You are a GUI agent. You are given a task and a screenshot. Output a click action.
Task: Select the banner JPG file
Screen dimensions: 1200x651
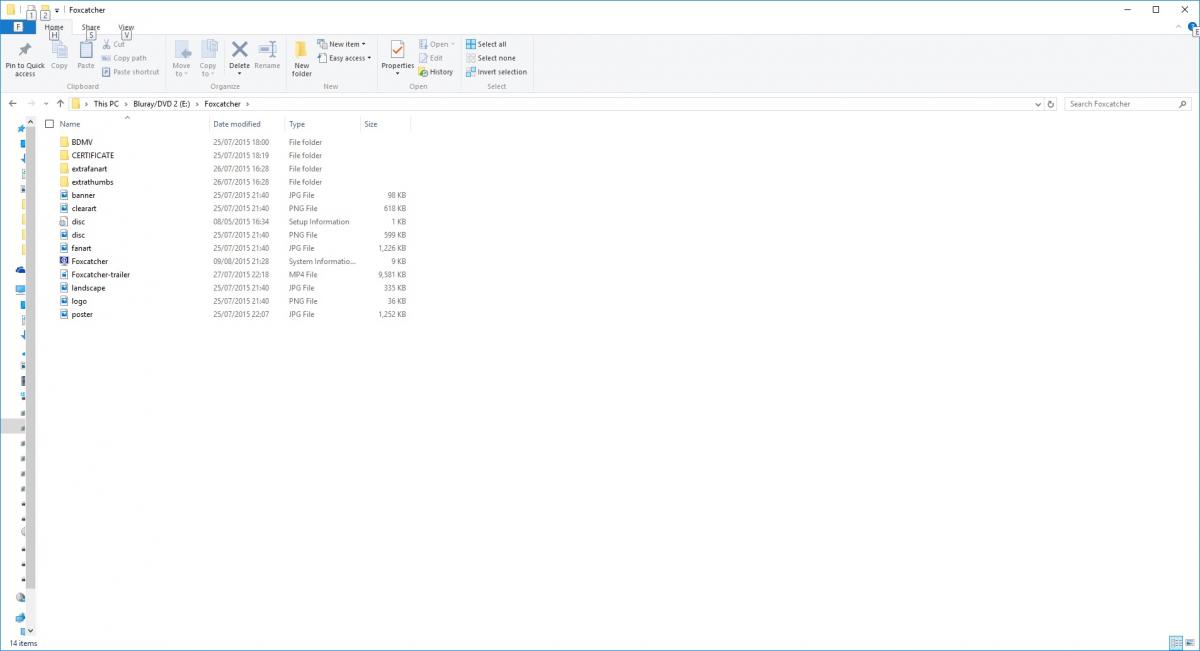click(83, 195)
